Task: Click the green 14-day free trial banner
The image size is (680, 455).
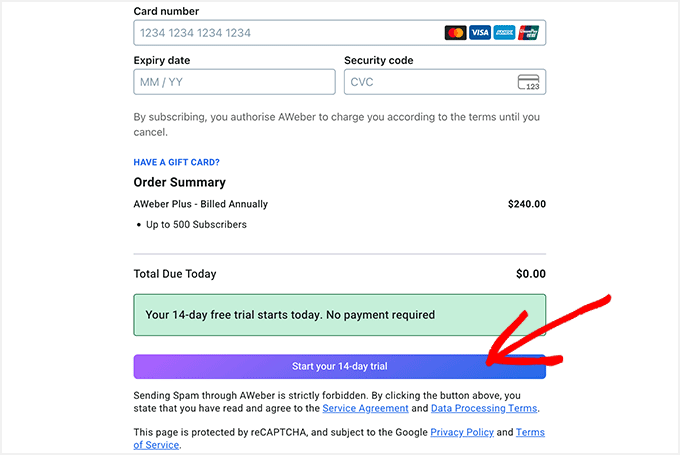Action: 339,314
